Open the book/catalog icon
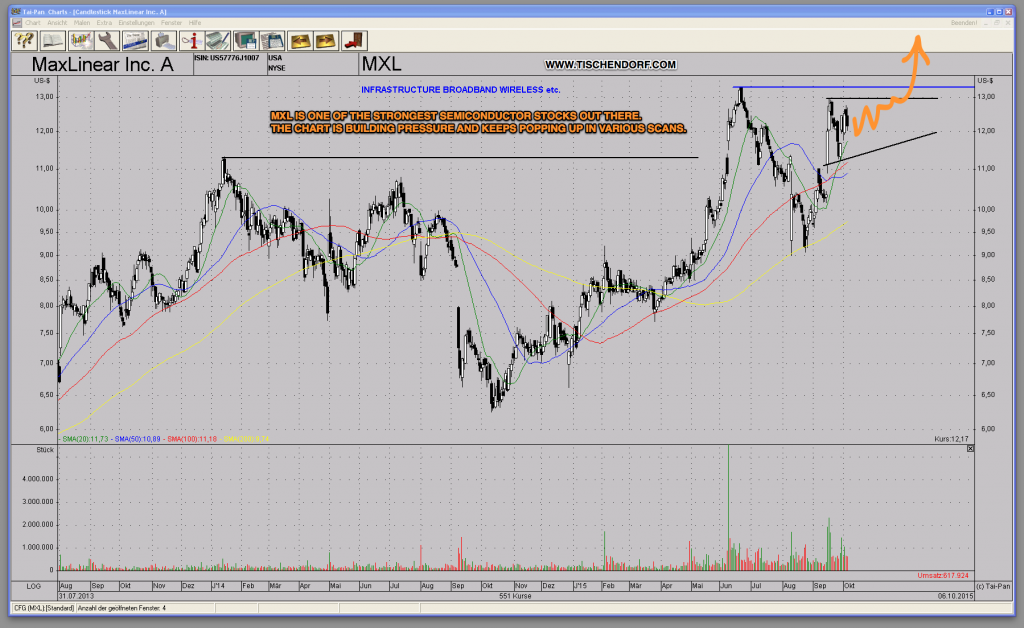 coord(55,40)
